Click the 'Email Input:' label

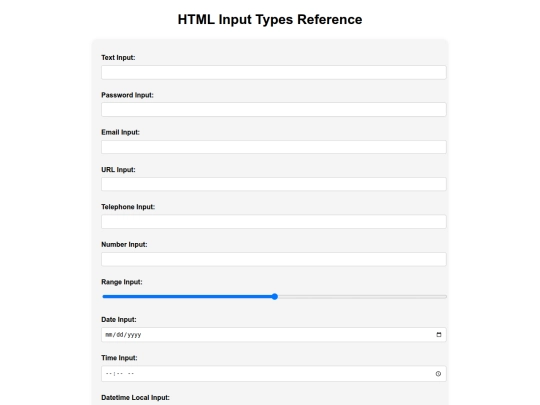click(120, 132)
